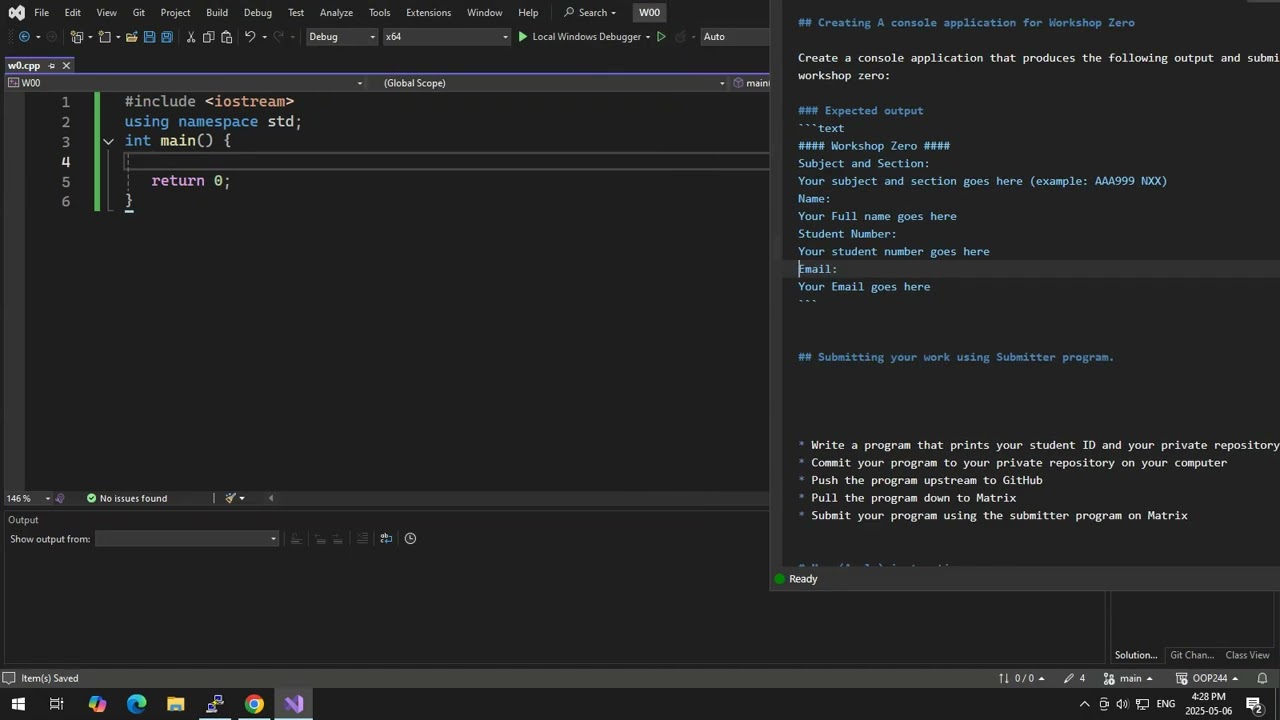Click the Add New Item toolbar icon
1280x720 pixels.
pyautogui.click(x=104, y=37)
